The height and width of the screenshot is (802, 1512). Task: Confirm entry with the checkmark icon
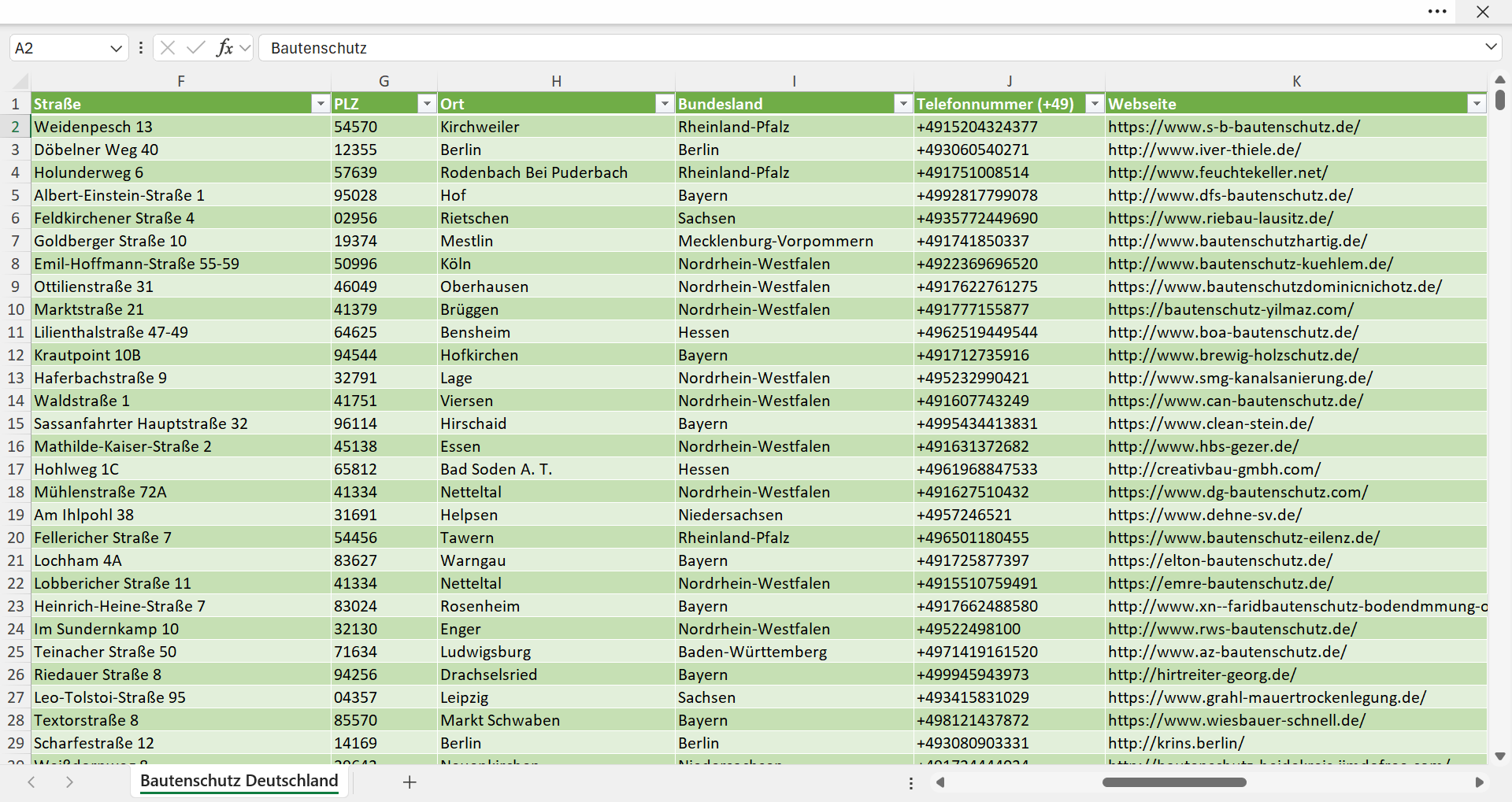pos(196,48)
